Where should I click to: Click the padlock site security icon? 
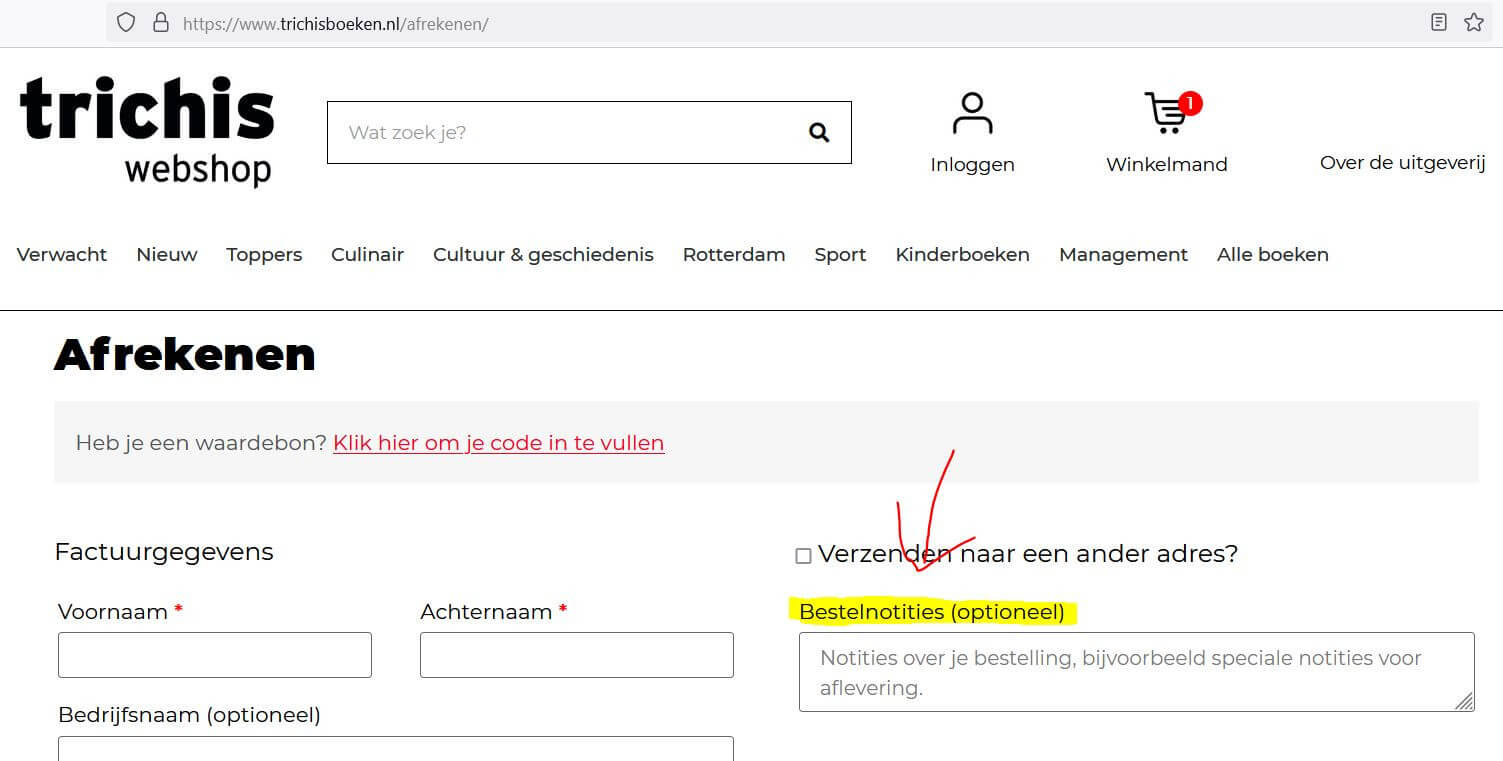coord(160,23)
